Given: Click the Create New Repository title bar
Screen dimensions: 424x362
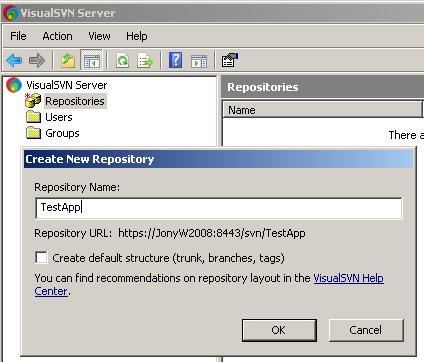Looking at the screenshot, I should coord(219,159).
